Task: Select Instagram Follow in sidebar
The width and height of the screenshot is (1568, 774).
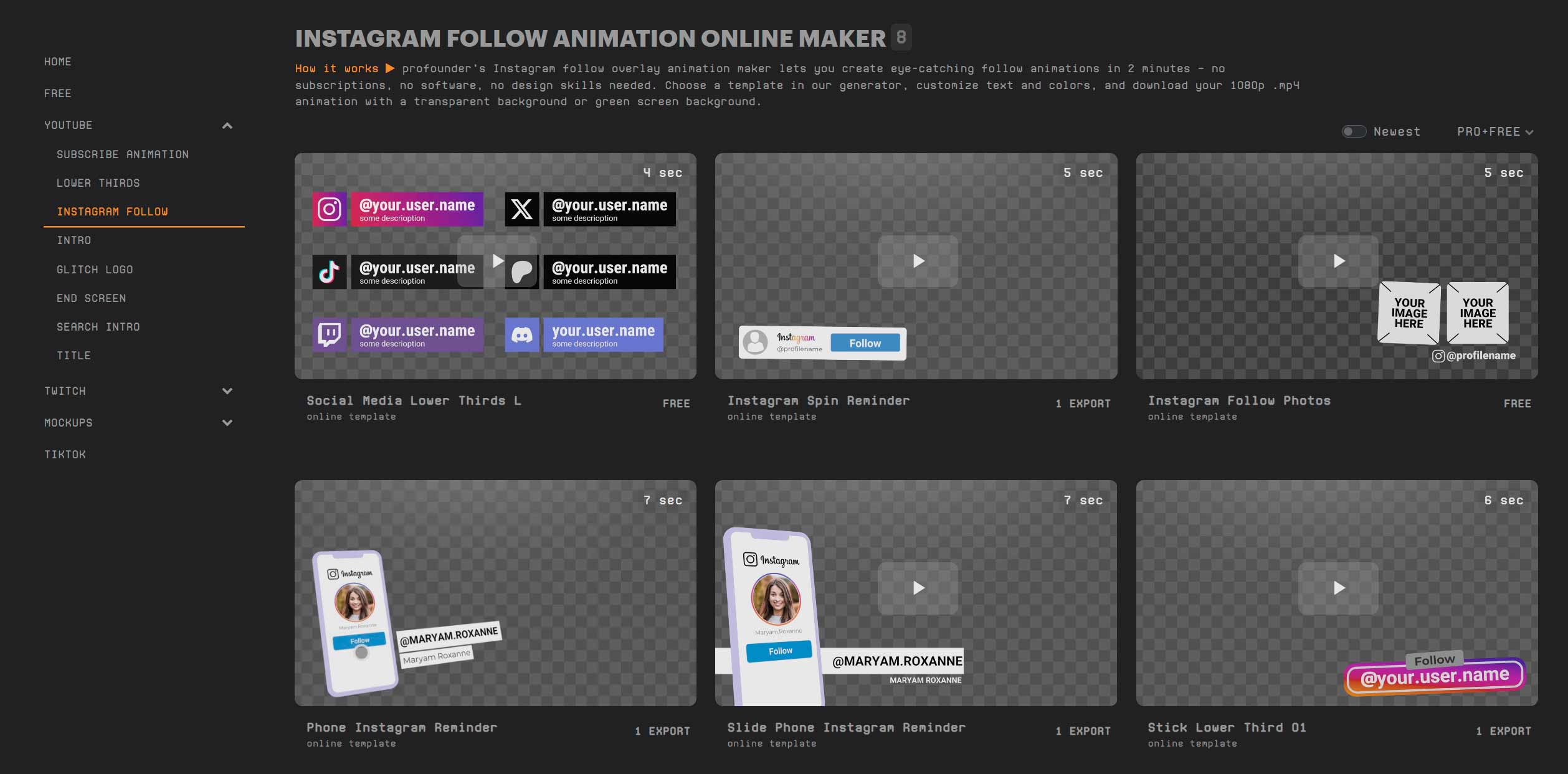Action: [x=112, y=212]
